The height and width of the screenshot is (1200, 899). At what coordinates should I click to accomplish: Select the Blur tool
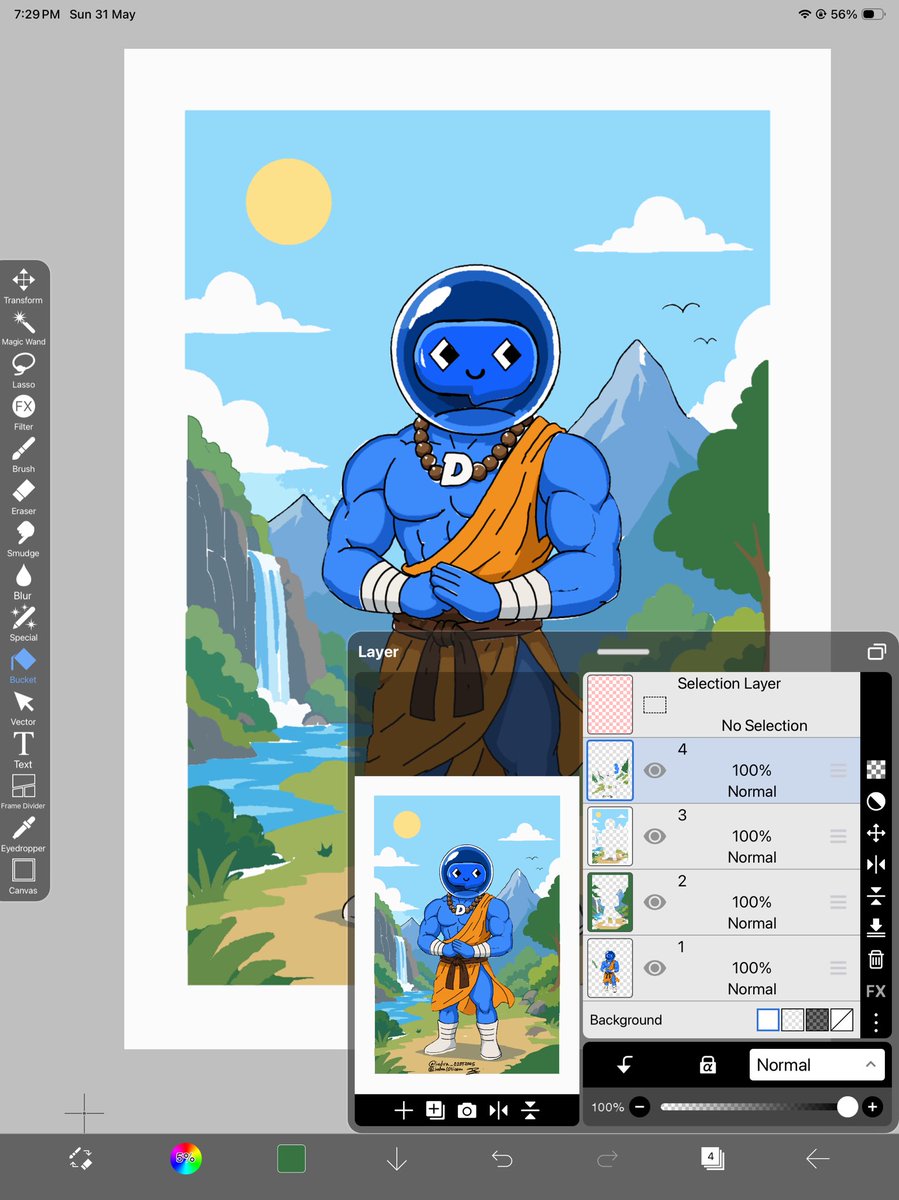23,581
